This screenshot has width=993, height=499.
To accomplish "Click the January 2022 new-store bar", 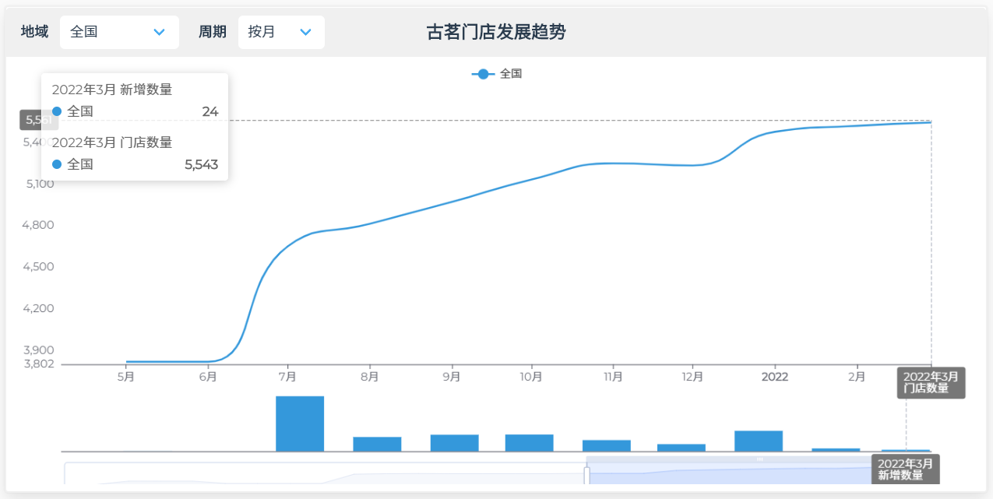I will [758, 441].
